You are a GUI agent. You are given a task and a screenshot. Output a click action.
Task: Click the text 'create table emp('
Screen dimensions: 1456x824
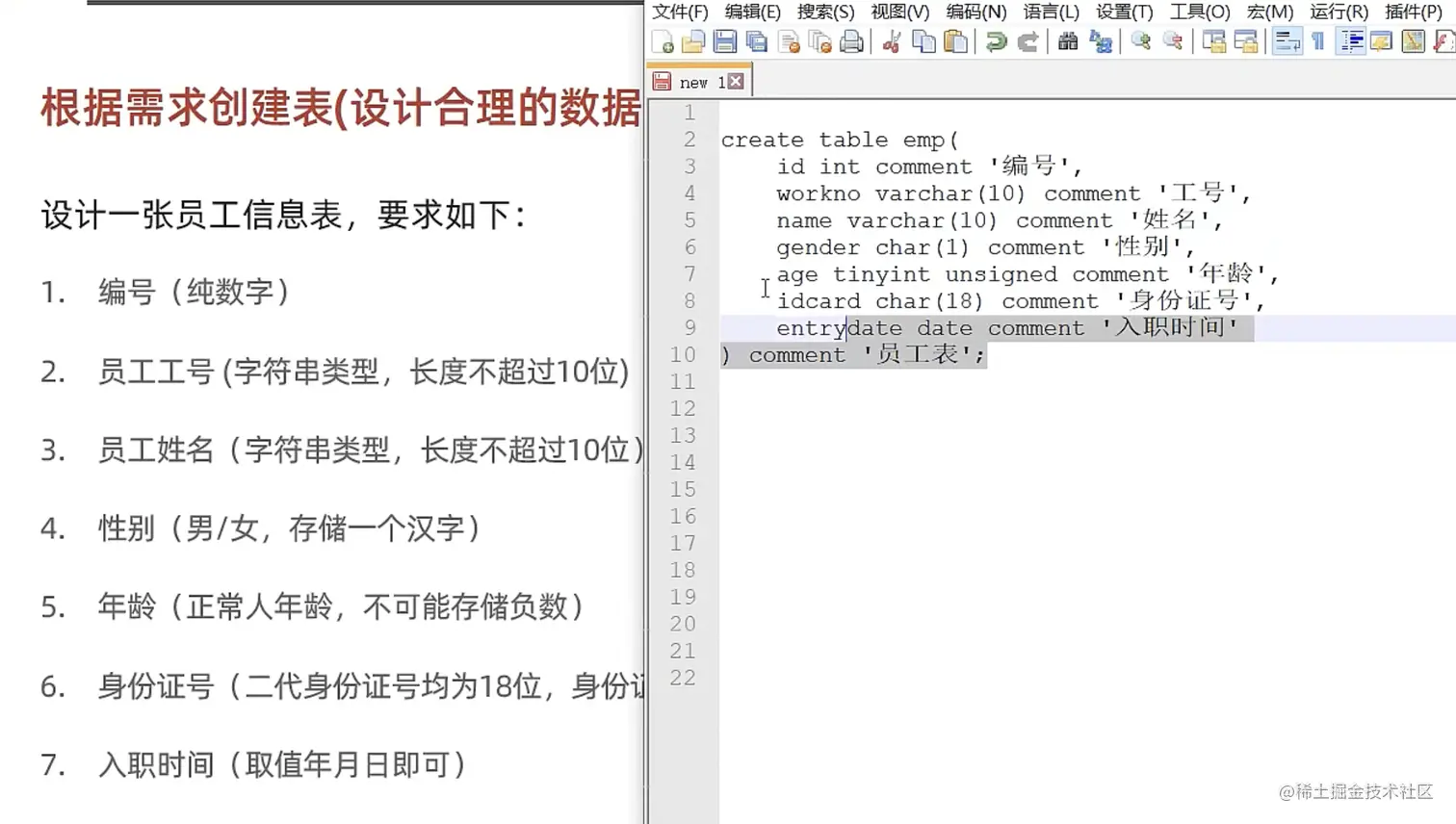coord(840,140)
